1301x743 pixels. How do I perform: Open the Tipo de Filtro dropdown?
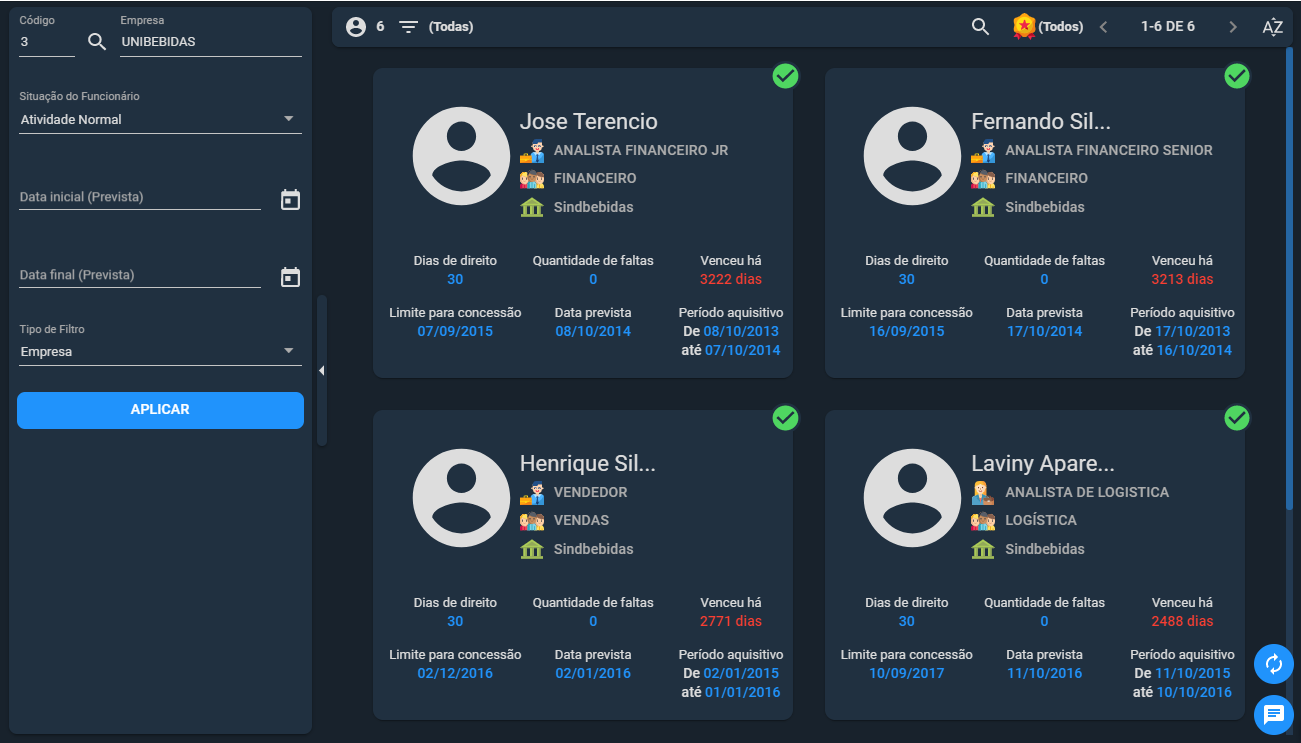click(161, 352)
